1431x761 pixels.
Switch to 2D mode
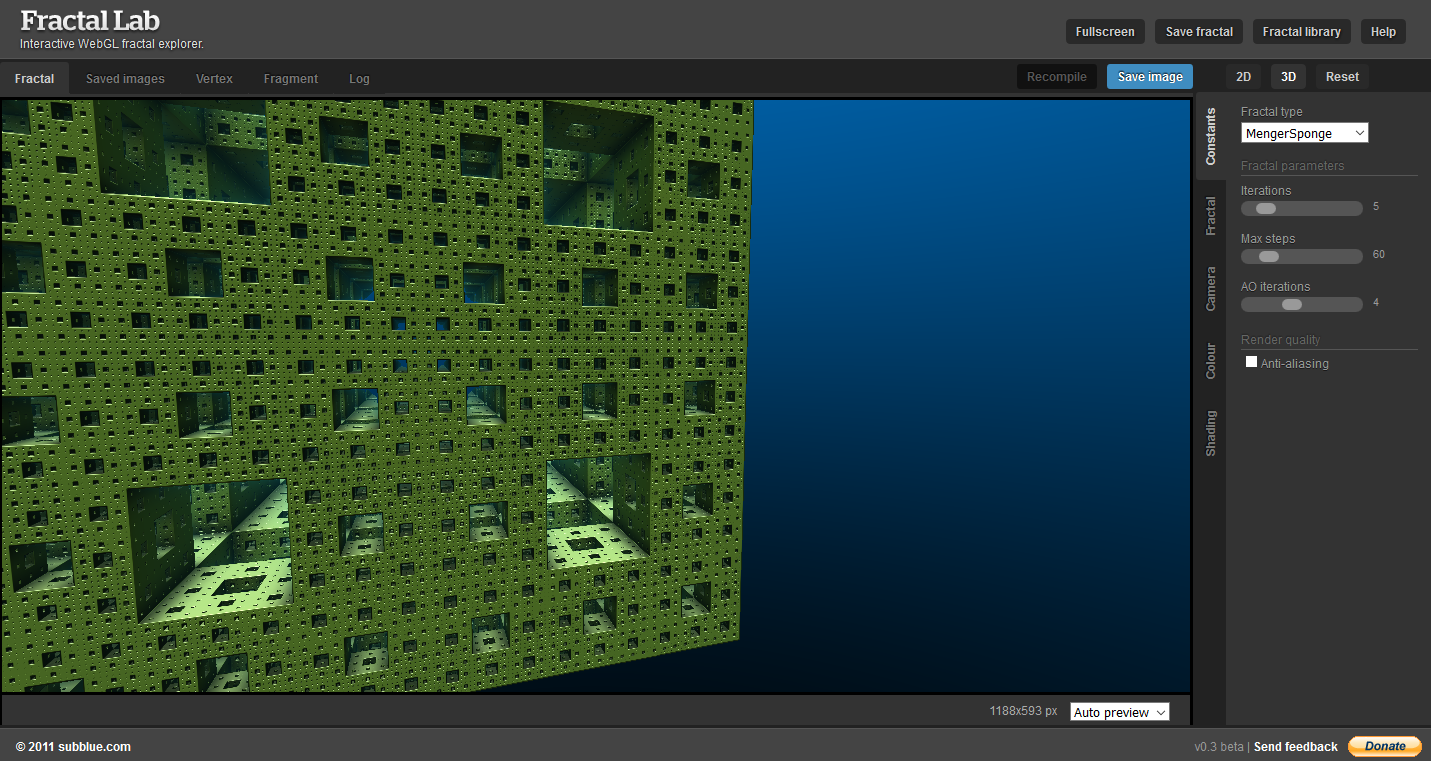(x=1243, y=77)
